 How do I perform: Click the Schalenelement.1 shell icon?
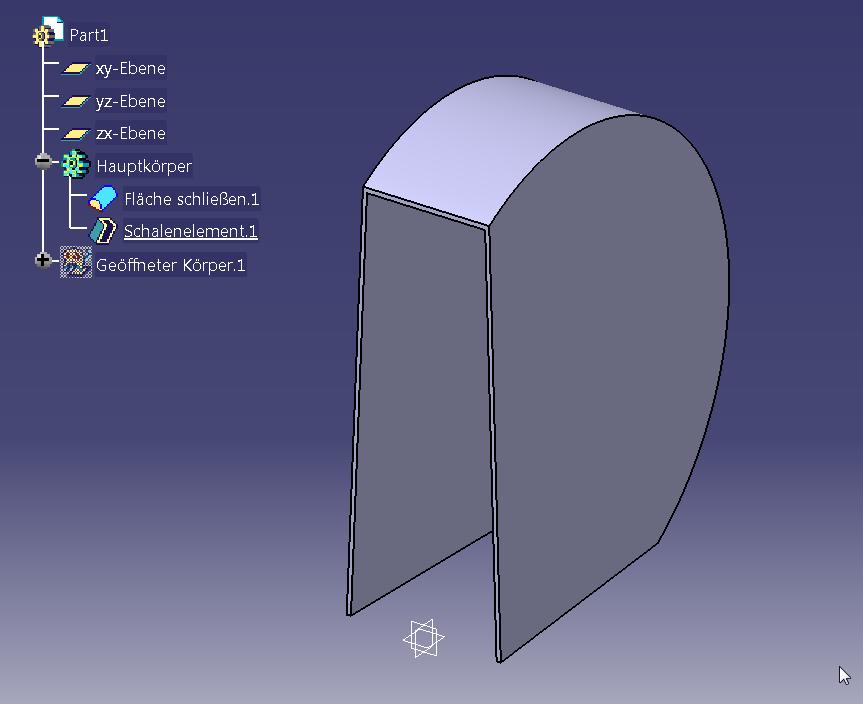(103, 231)
